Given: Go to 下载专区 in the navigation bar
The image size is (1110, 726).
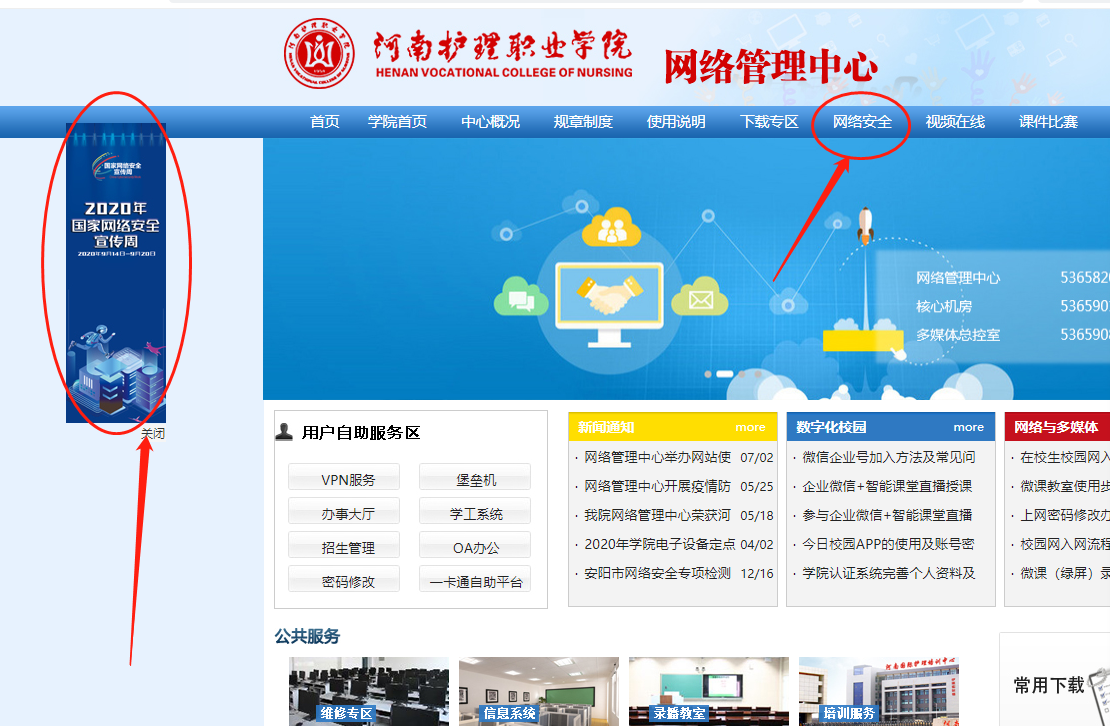Looking at the screenshot, I should click(x=769, y=122).
